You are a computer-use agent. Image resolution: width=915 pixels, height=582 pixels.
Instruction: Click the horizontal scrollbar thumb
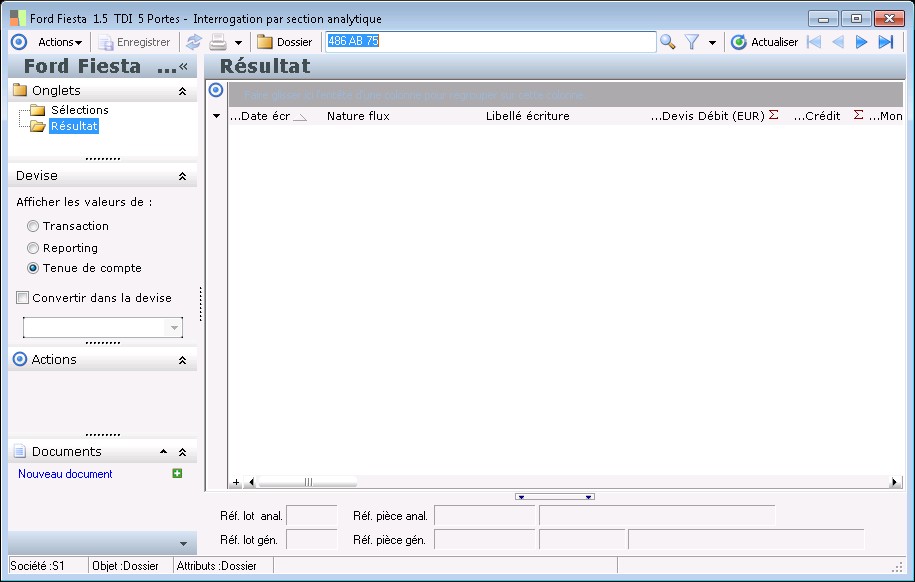tap(308, 482)
